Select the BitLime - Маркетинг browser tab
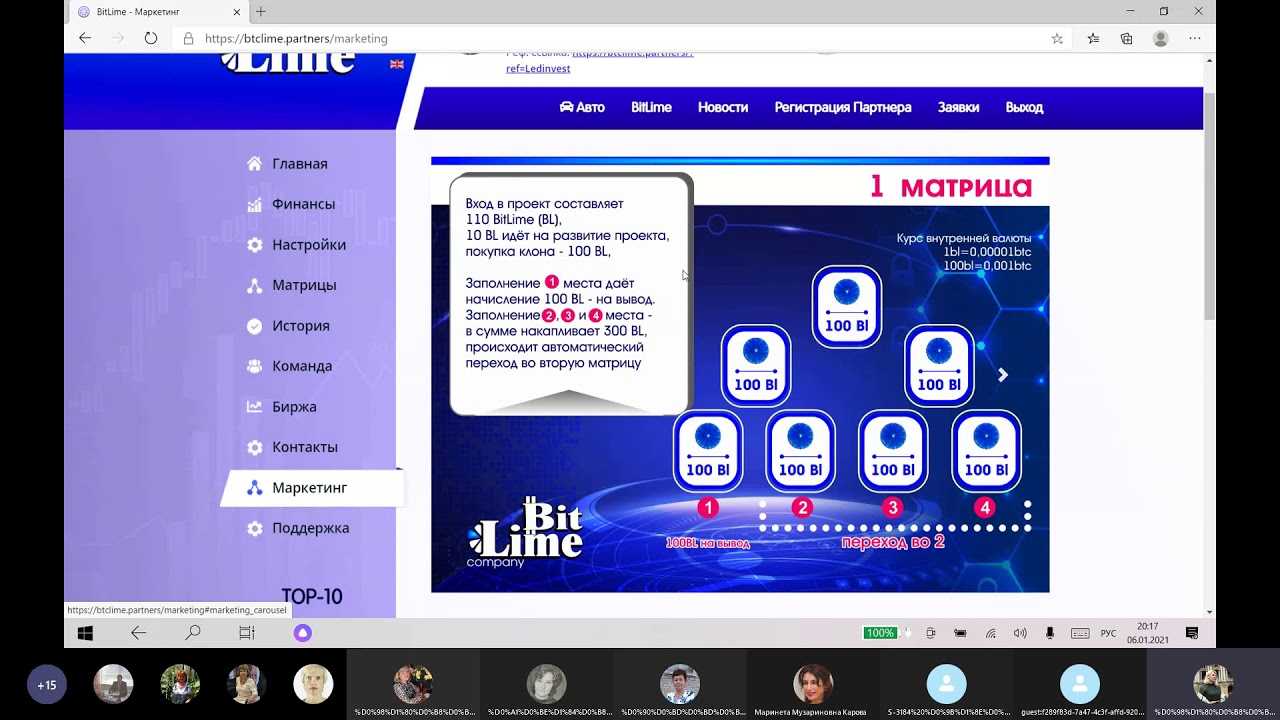Image resolution: width=1280 pixels, height=720 pixels. 156,12
